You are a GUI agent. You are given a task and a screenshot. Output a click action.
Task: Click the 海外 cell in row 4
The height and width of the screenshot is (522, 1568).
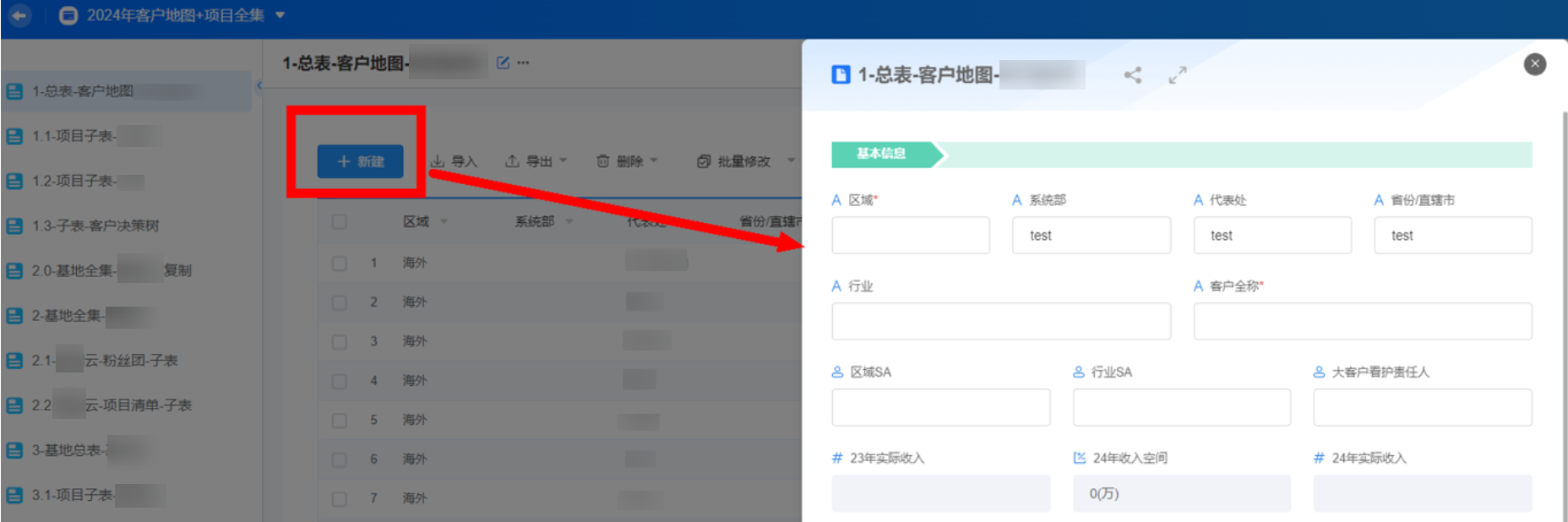415,381
